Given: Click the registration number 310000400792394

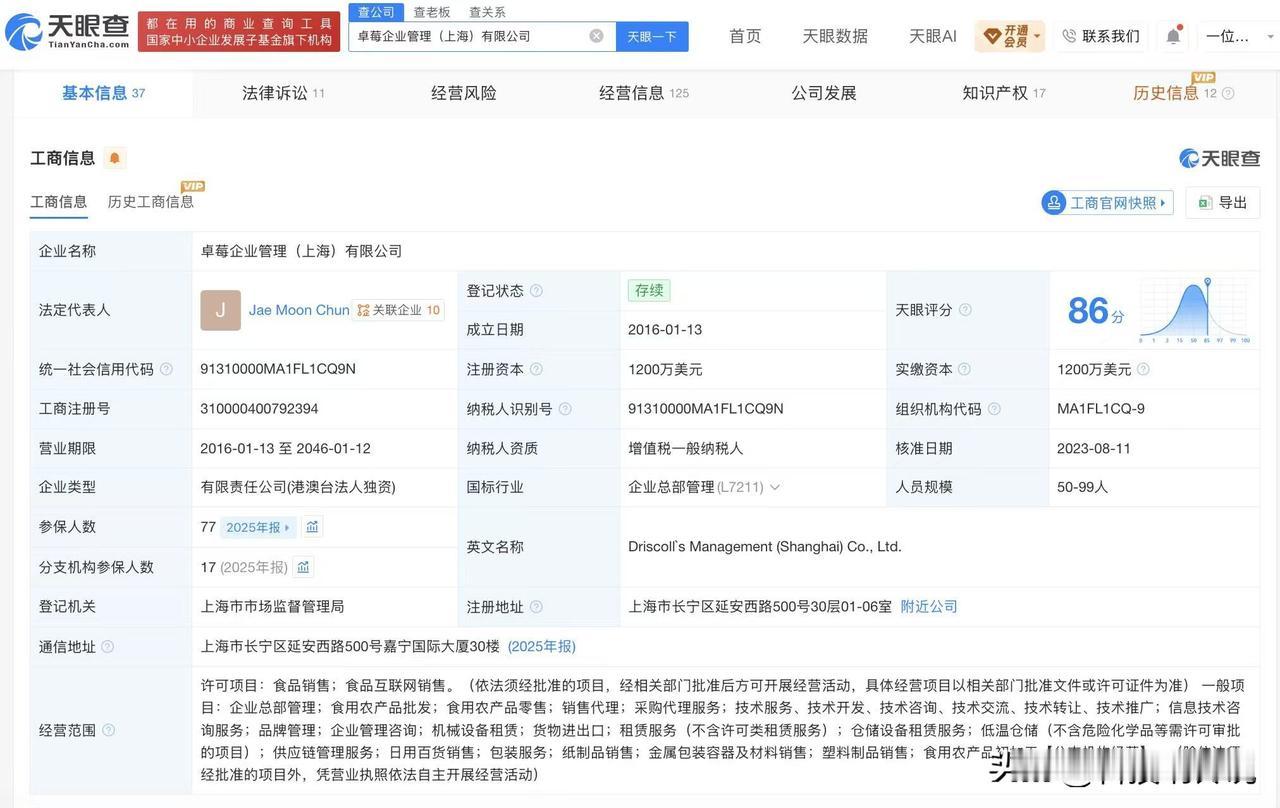Looking at the screenshot, I should coord(259,409).
